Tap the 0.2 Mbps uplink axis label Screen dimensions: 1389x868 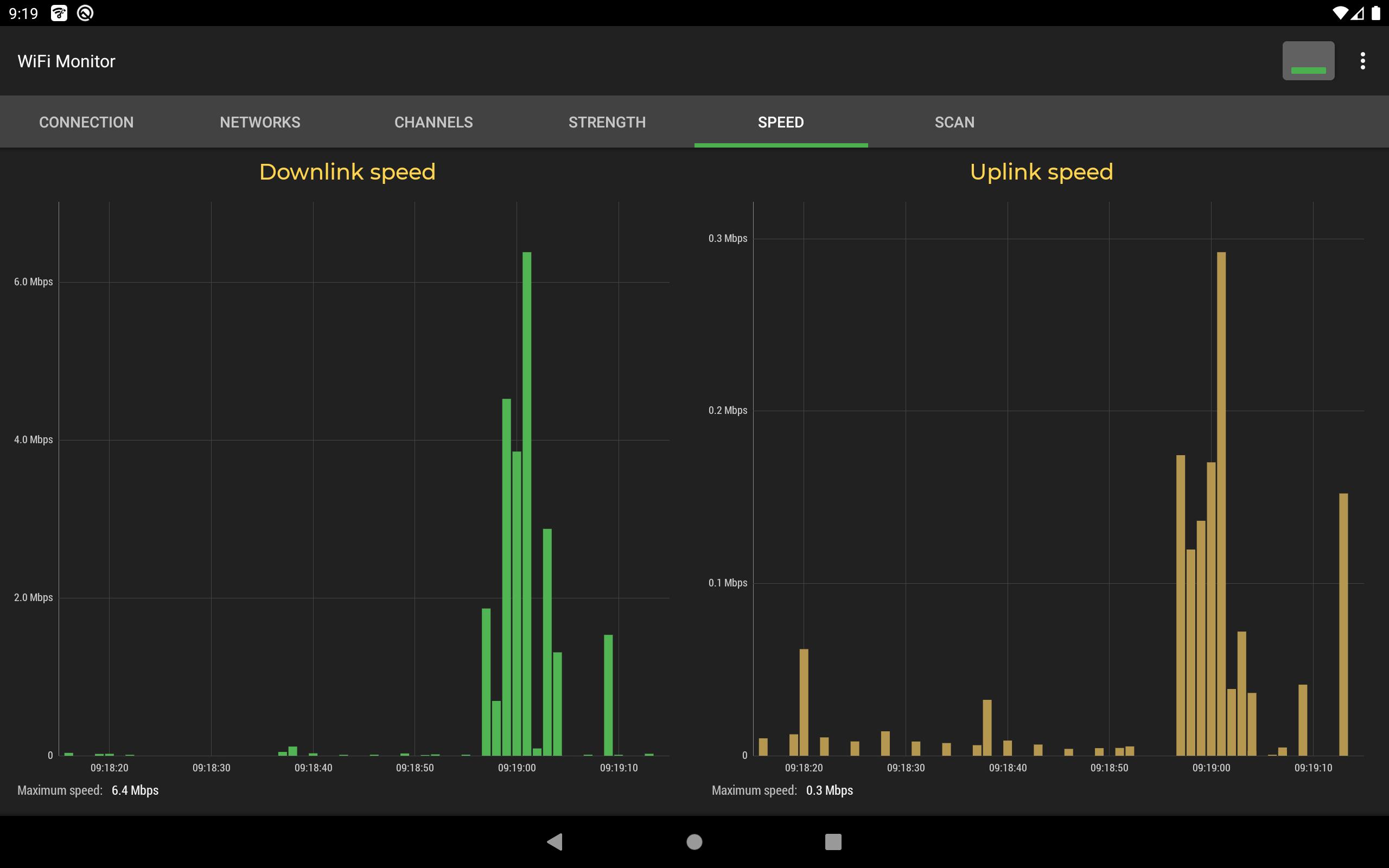(728, 411)
